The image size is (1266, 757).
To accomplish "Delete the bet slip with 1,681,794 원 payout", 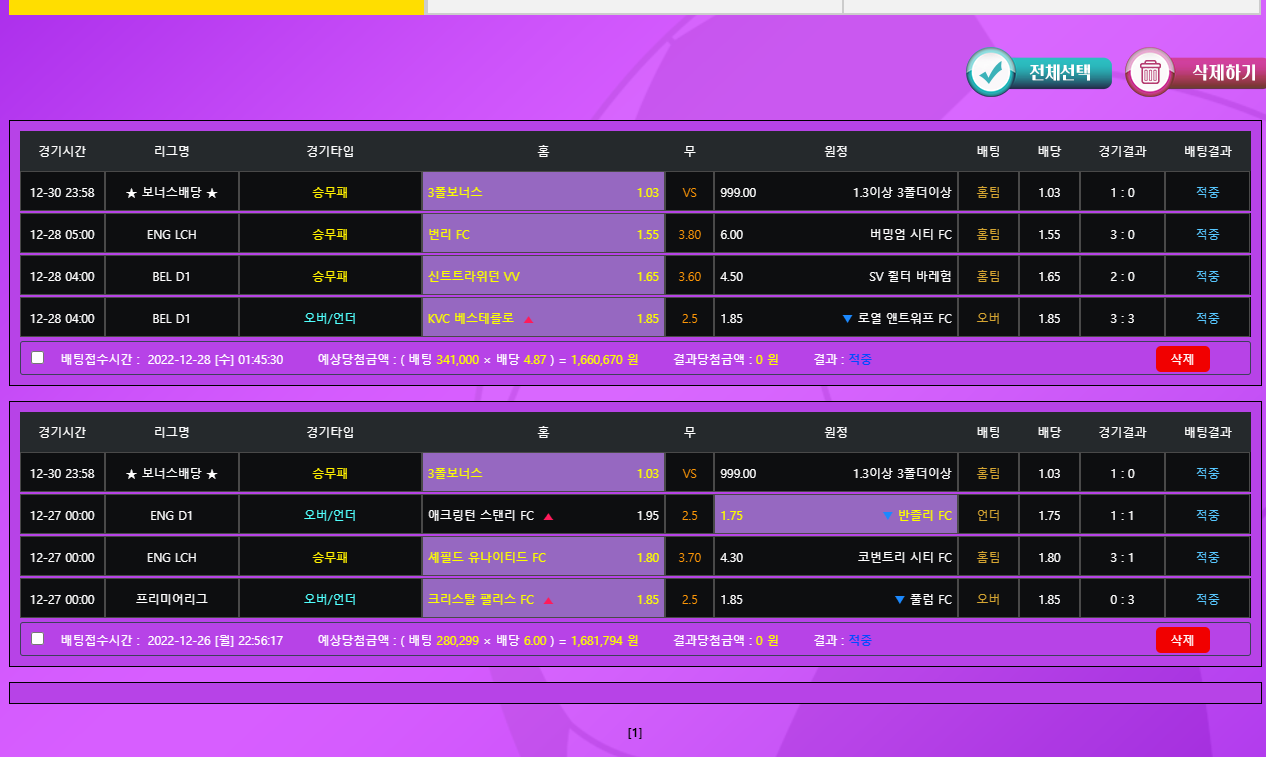I will [x=1182, y=640].
